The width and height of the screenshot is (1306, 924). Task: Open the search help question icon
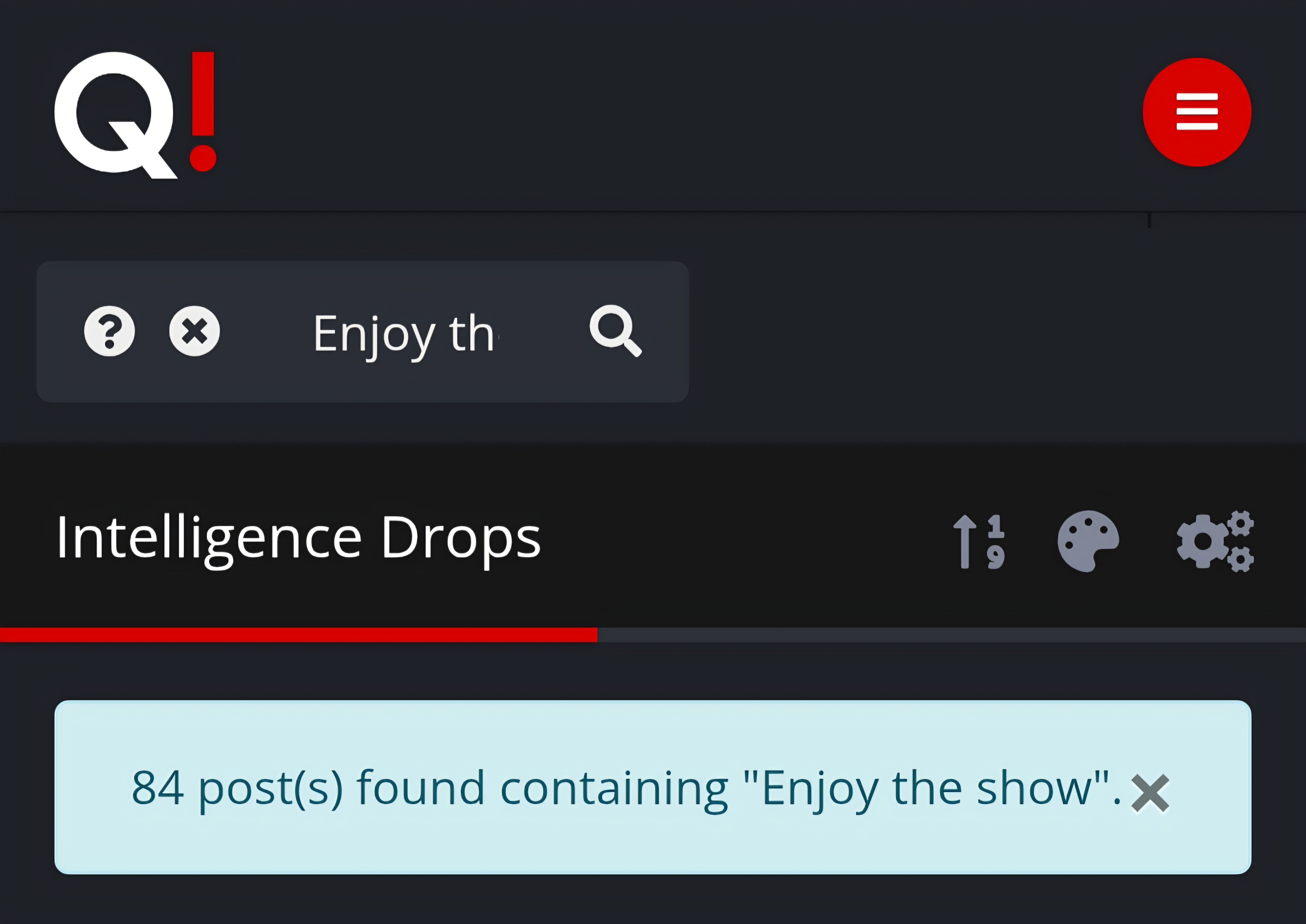click(x=109, y=331)
